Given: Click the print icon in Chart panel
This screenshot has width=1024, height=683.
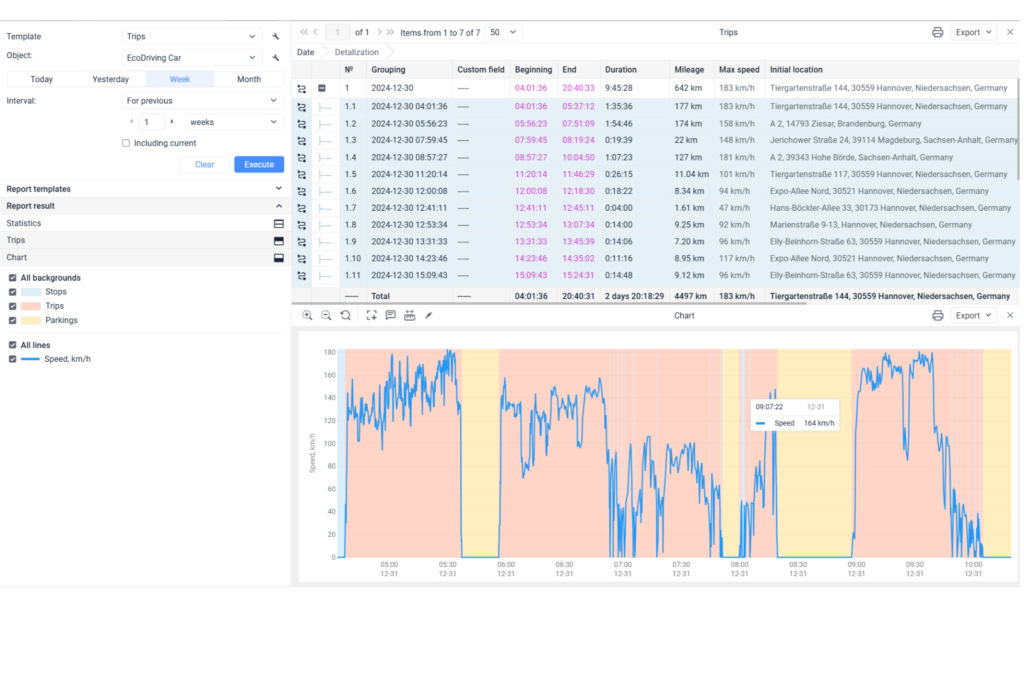Looking at the screenshot, I should pos(937,315).
